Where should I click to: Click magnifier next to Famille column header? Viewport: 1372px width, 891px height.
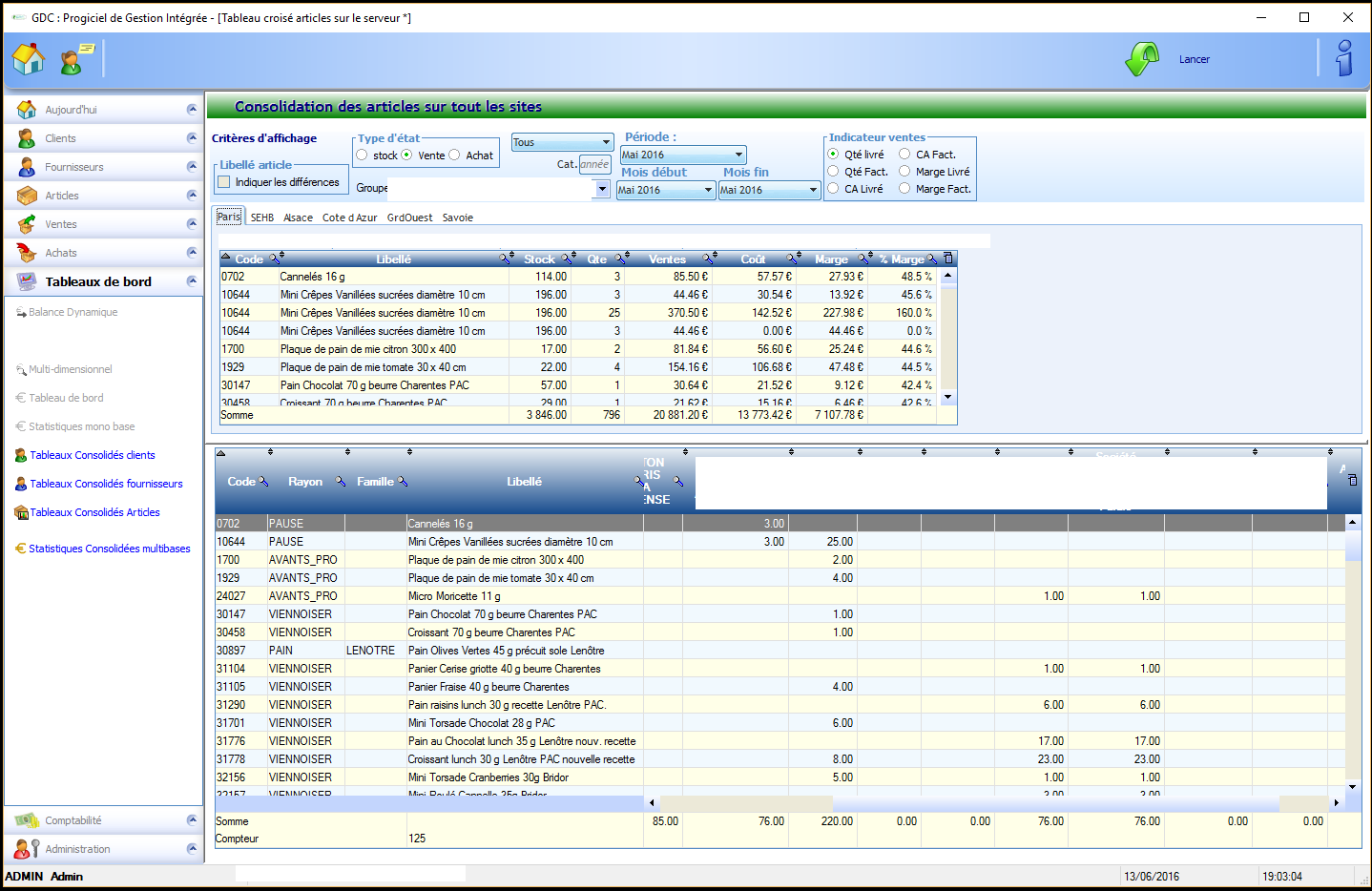tap(403, 482)
